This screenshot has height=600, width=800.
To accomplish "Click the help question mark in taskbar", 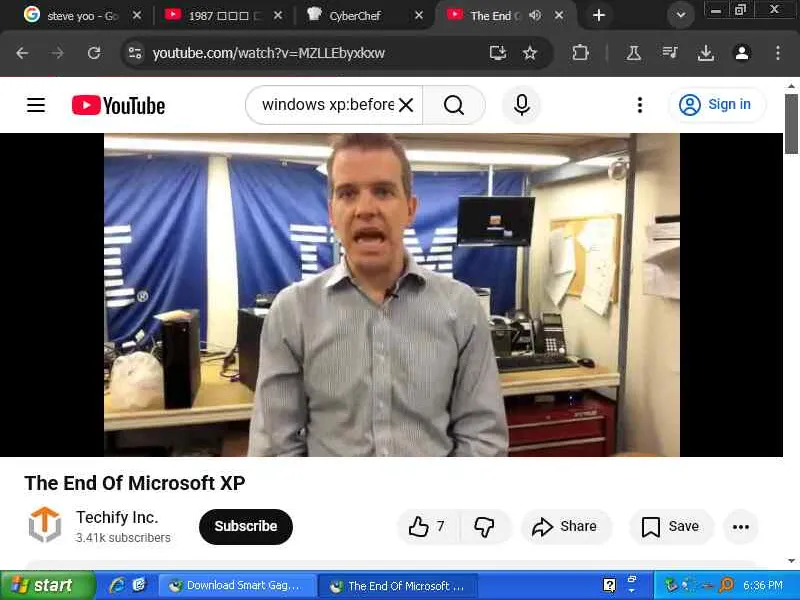I will [x=609, y=585].
